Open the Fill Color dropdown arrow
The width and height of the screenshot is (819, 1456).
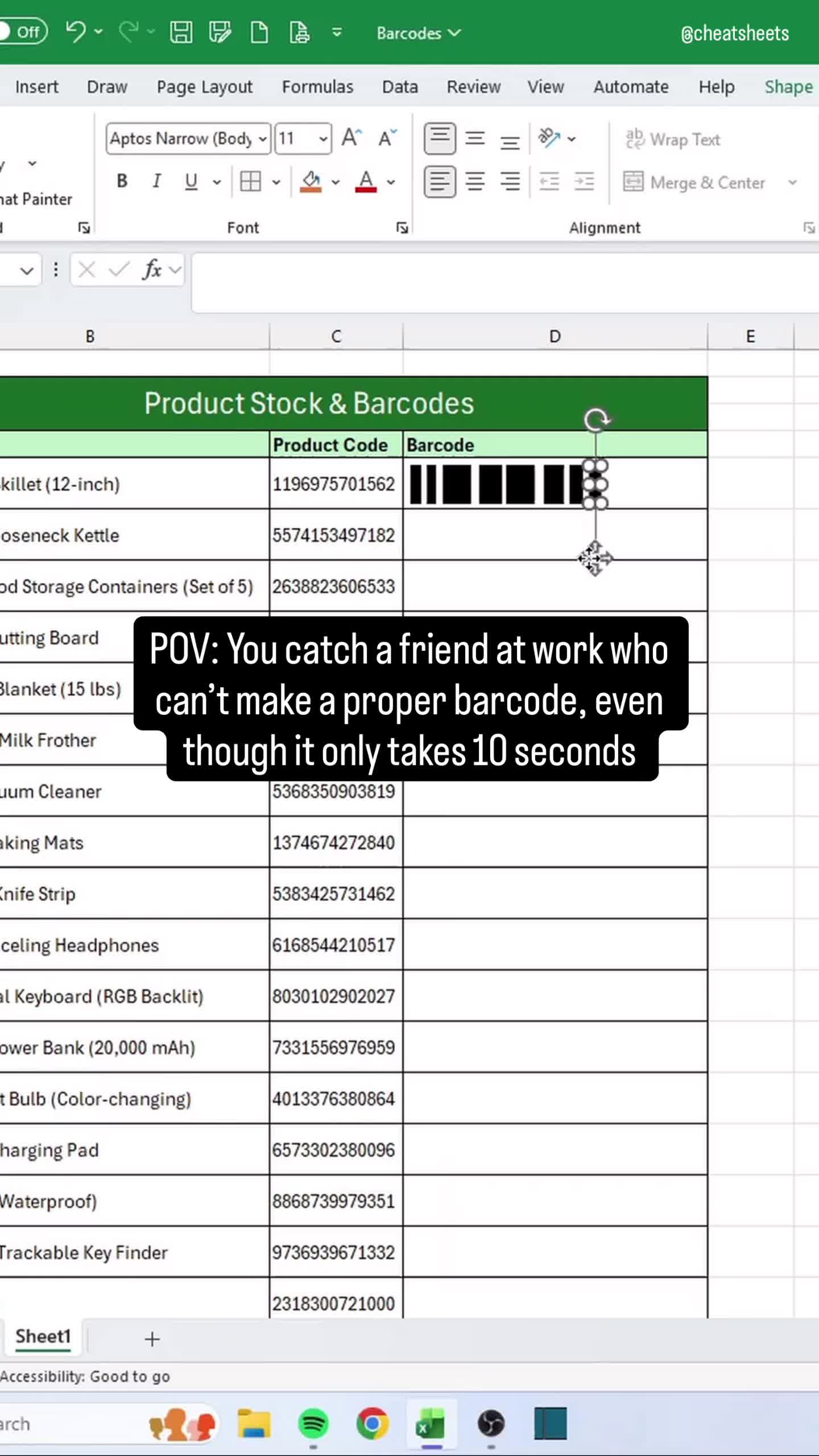[336, 182]
